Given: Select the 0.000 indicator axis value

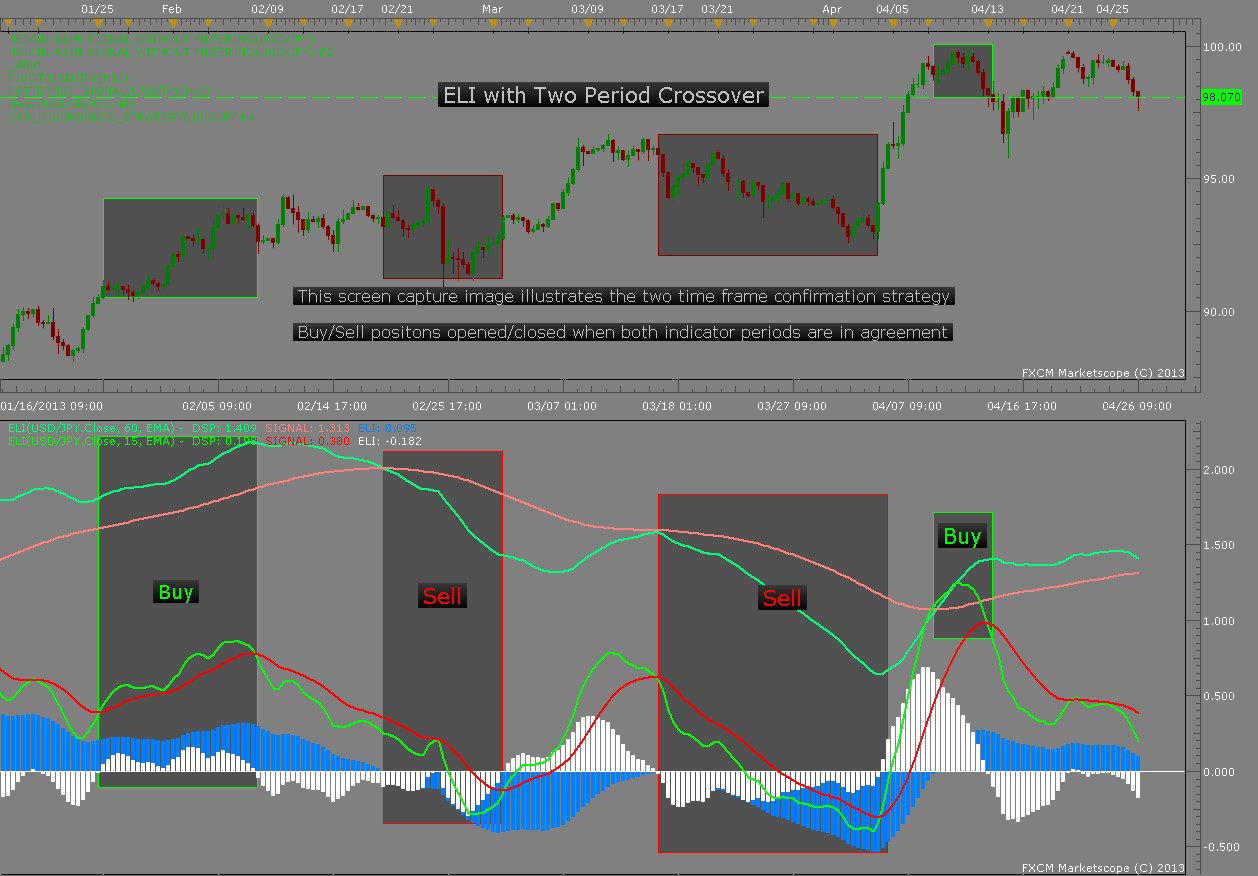Looking at the screenshot, I should [1220, 772].
